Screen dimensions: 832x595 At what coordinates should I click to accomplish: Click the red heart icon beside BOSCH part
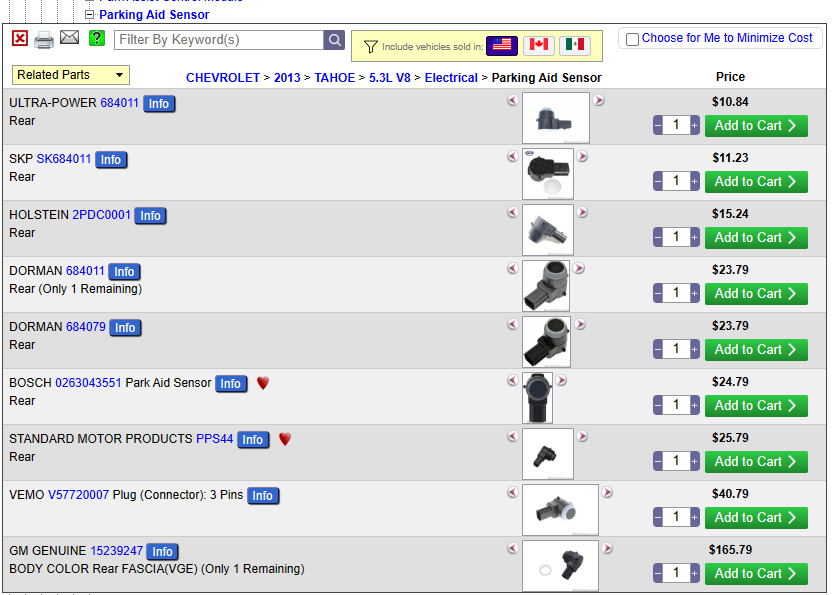(263, 383)
